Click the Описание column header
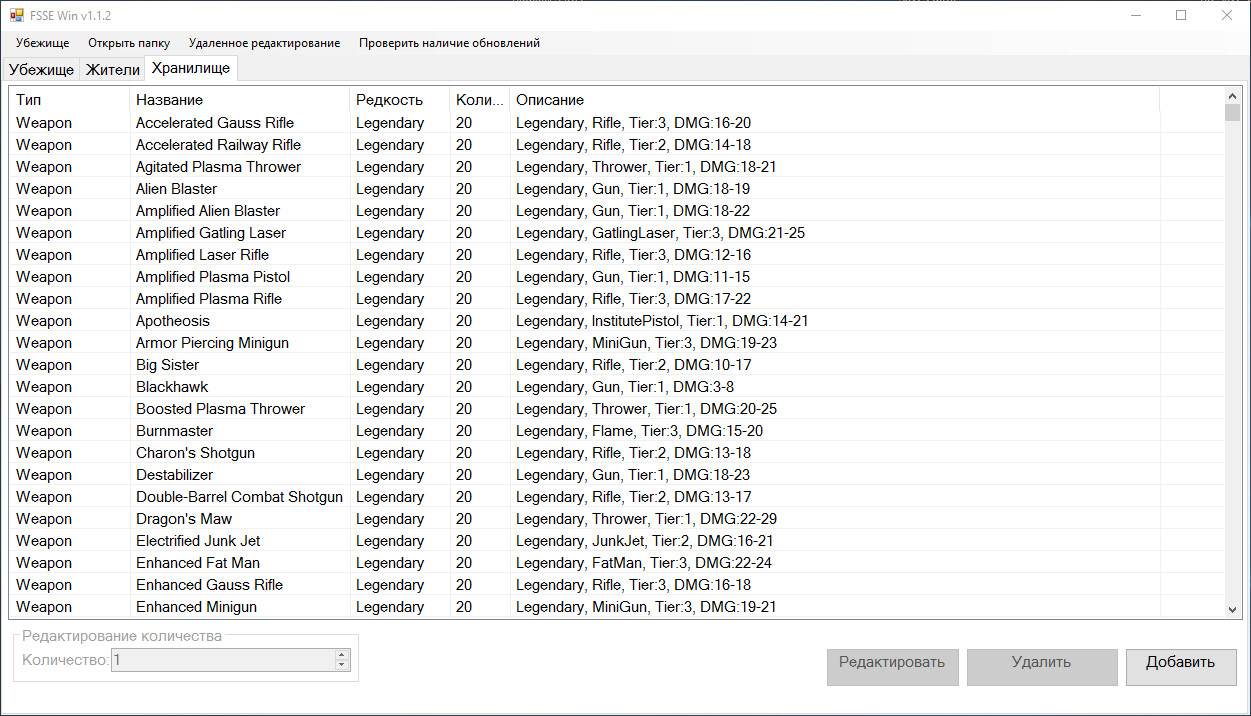The width and height of the screenshot is (1251, 716). click(x=833, y=100)
